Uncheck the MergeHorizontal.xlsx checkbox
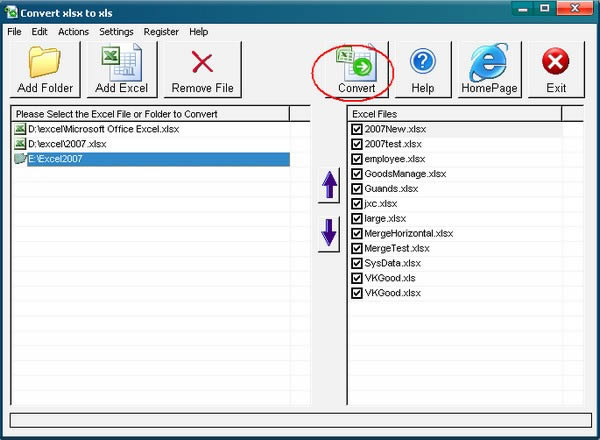The height and width of the screenshot is (440, 600). point(357,234)
